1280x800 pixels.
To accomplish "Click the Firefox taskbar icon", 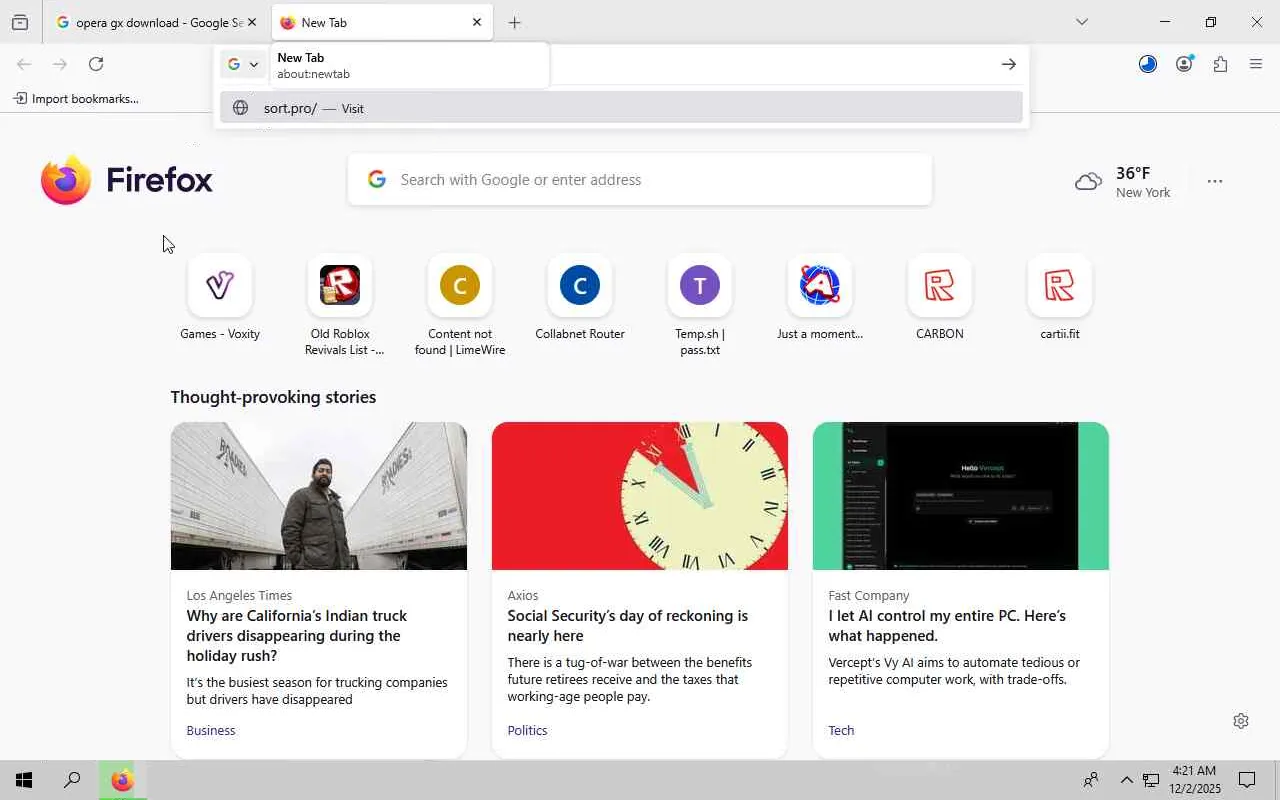I will [122, 780].
